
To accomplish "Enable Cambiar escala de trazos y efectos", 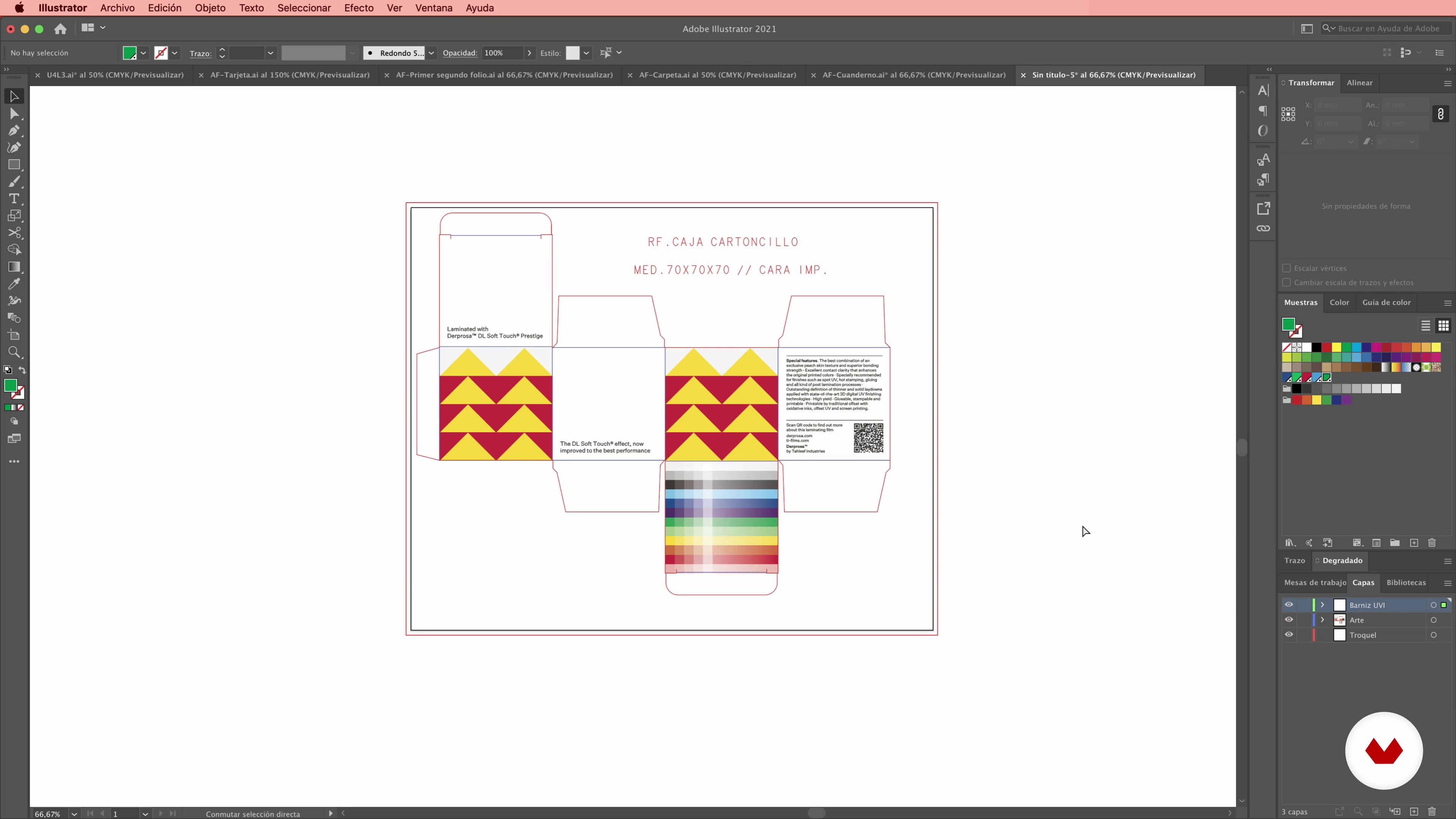I will point(1287,282).
